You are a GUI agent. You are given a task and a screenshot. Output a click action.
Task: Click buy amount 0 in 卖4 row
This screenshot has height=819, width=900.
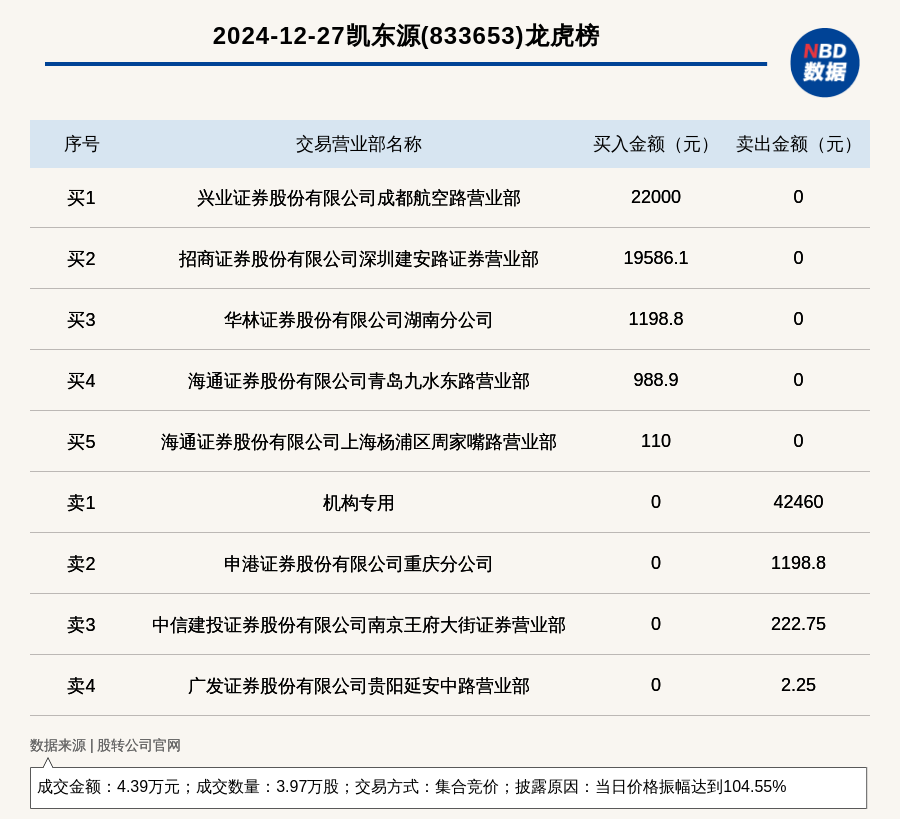[x=655, y=685]
